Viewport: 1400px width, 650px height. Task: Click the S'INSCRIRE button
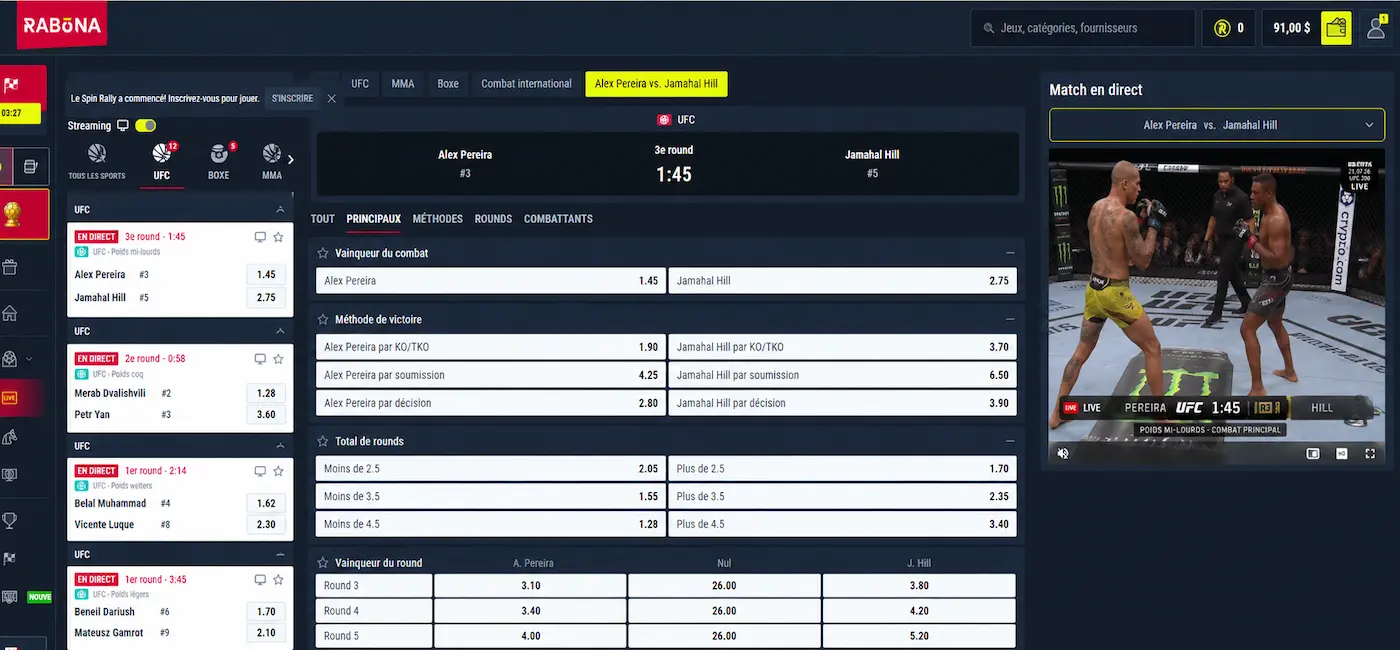293,98
